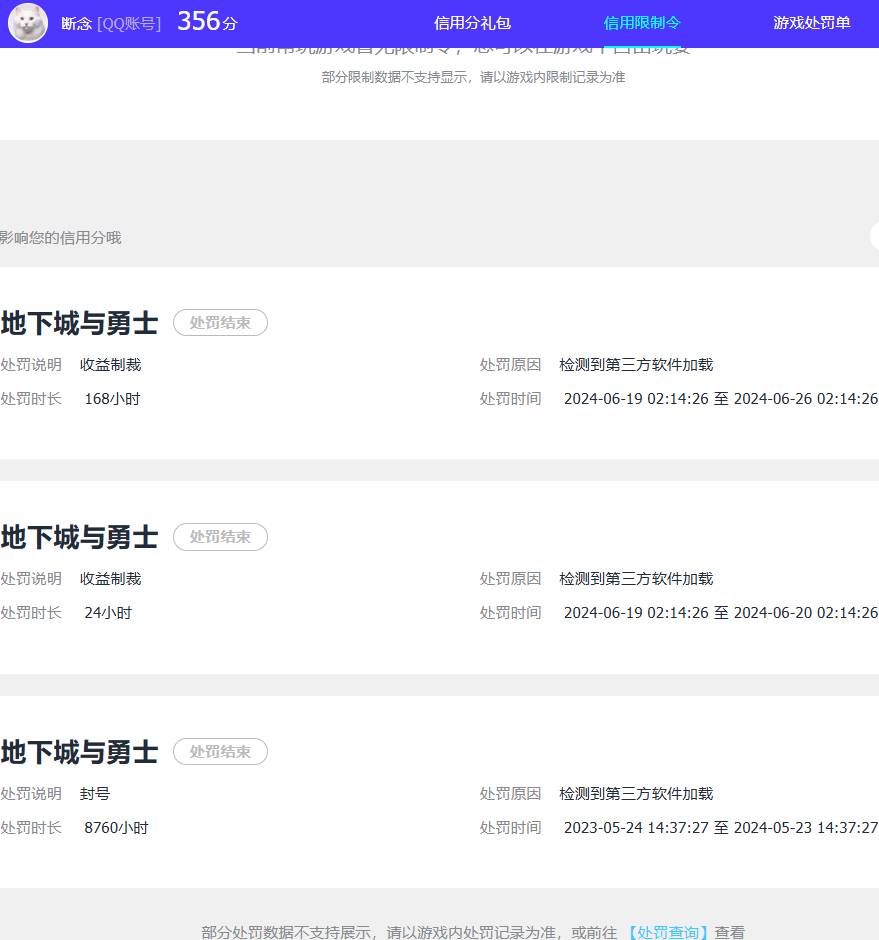Click the 356分 credit score
Viewport: 879px width, 940px height.
207,22
